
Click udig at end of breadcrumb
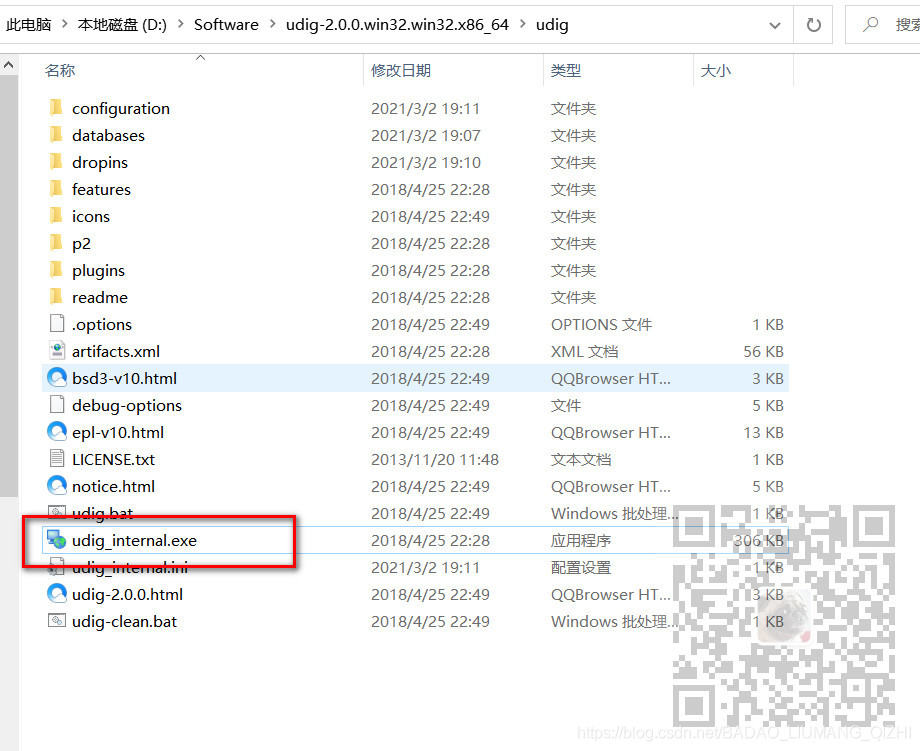tap(552, 25)
